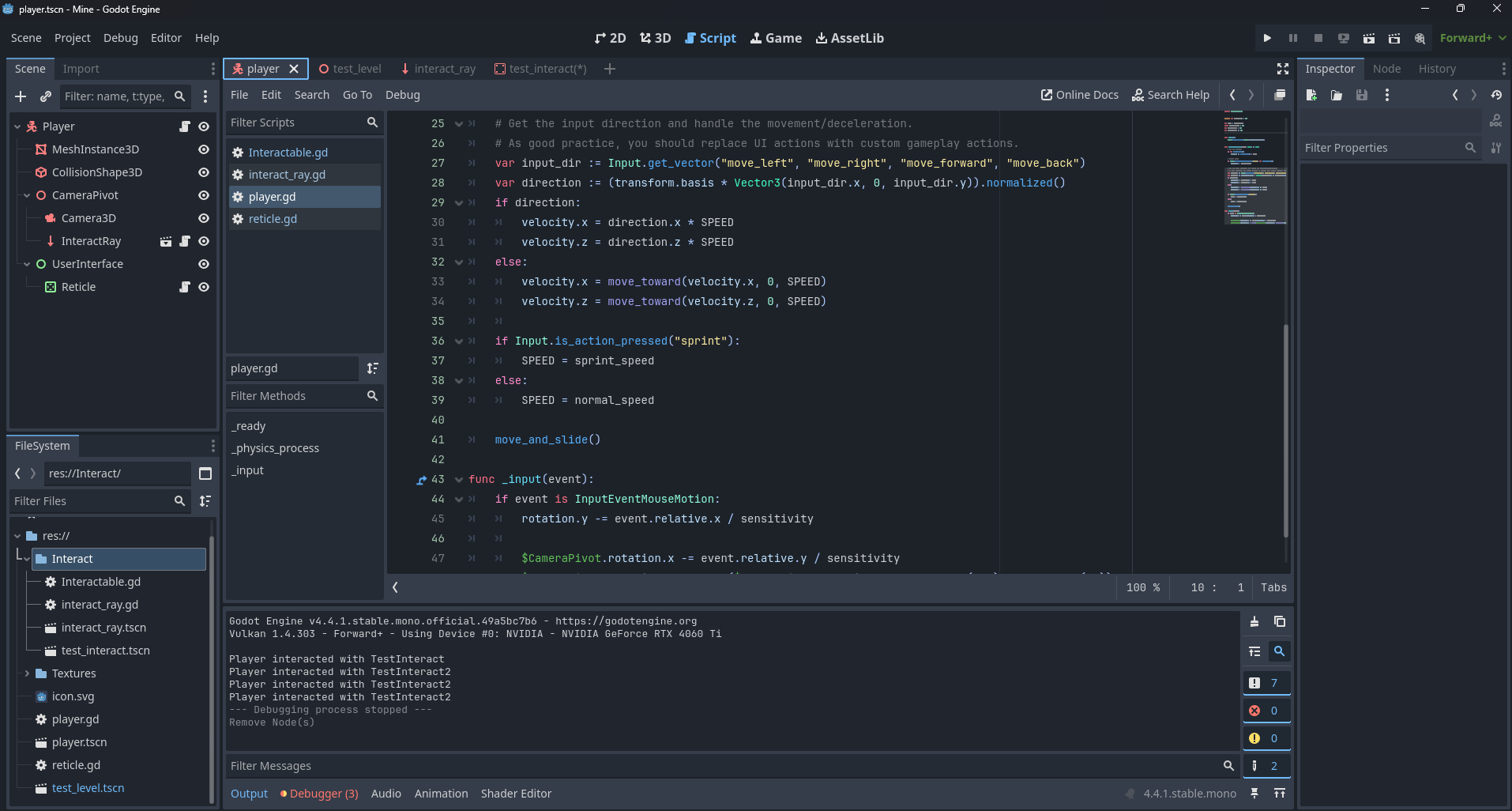Hide the MeshInstance3D node
Screen dimensions: 1512x811
[203, 149]
